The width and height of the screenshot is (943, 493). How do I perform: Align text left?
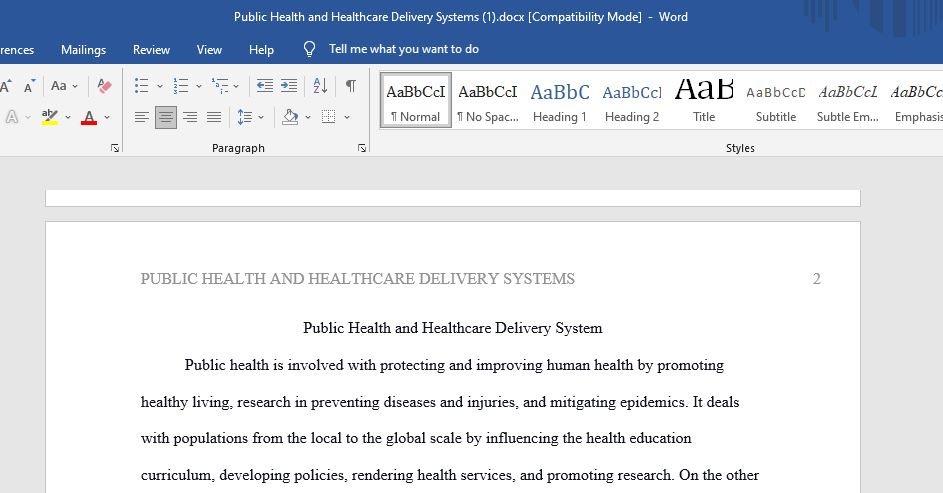click(142, 117)
